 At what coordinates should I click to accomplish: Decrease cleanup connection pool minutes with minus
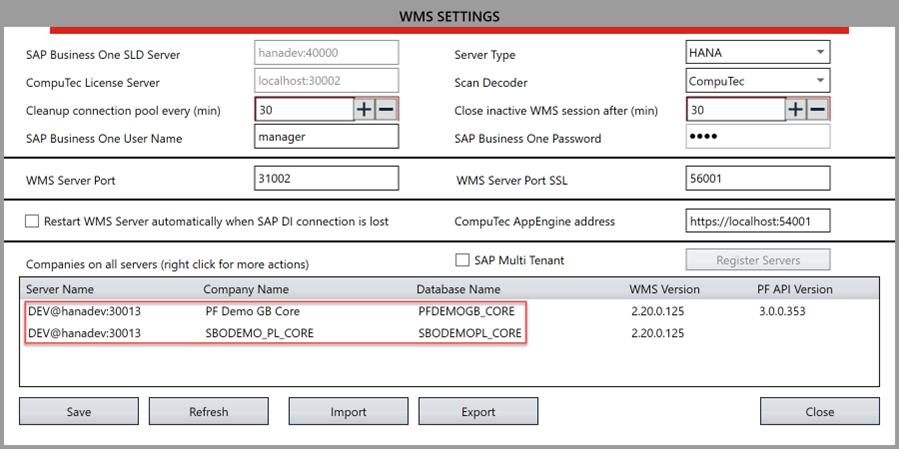point(386,109)
